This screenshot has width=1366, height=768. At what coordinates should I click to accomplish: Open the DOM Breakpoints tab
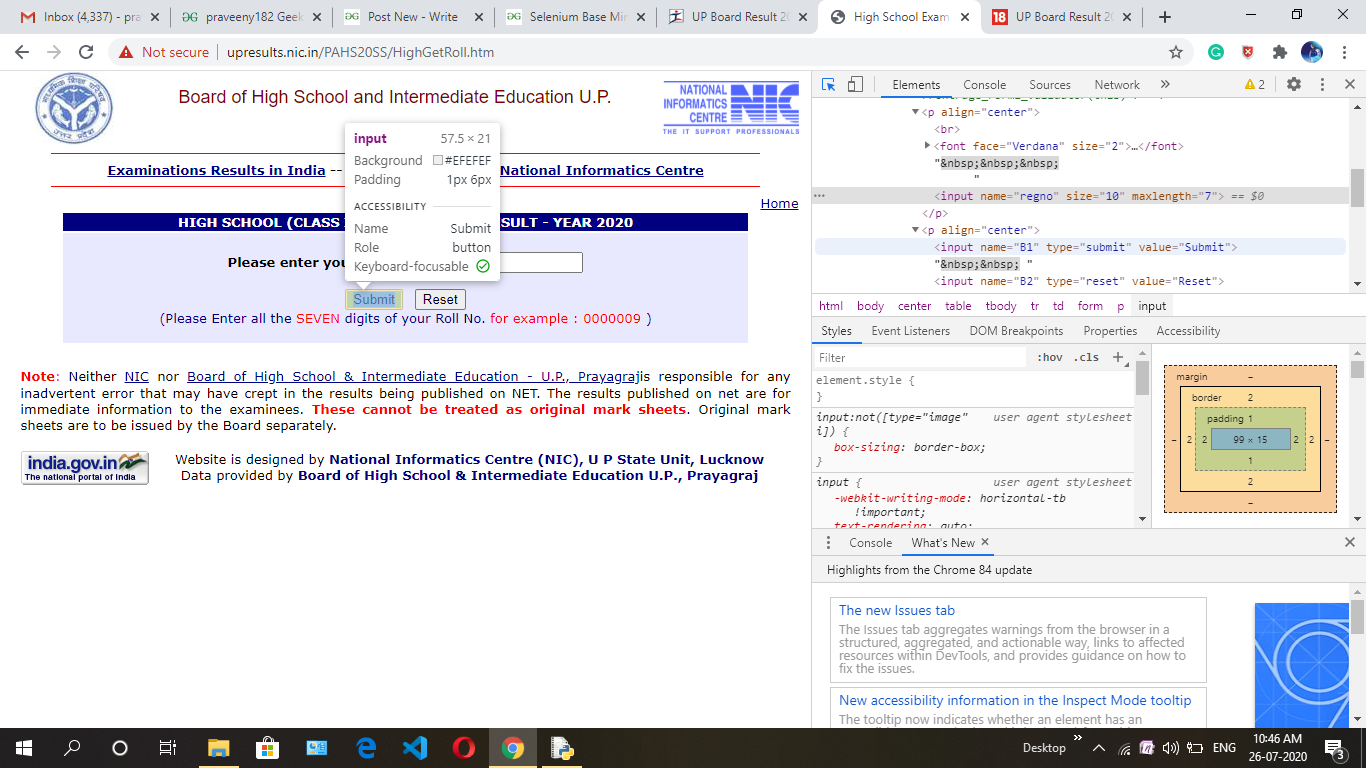point(1016,331)
